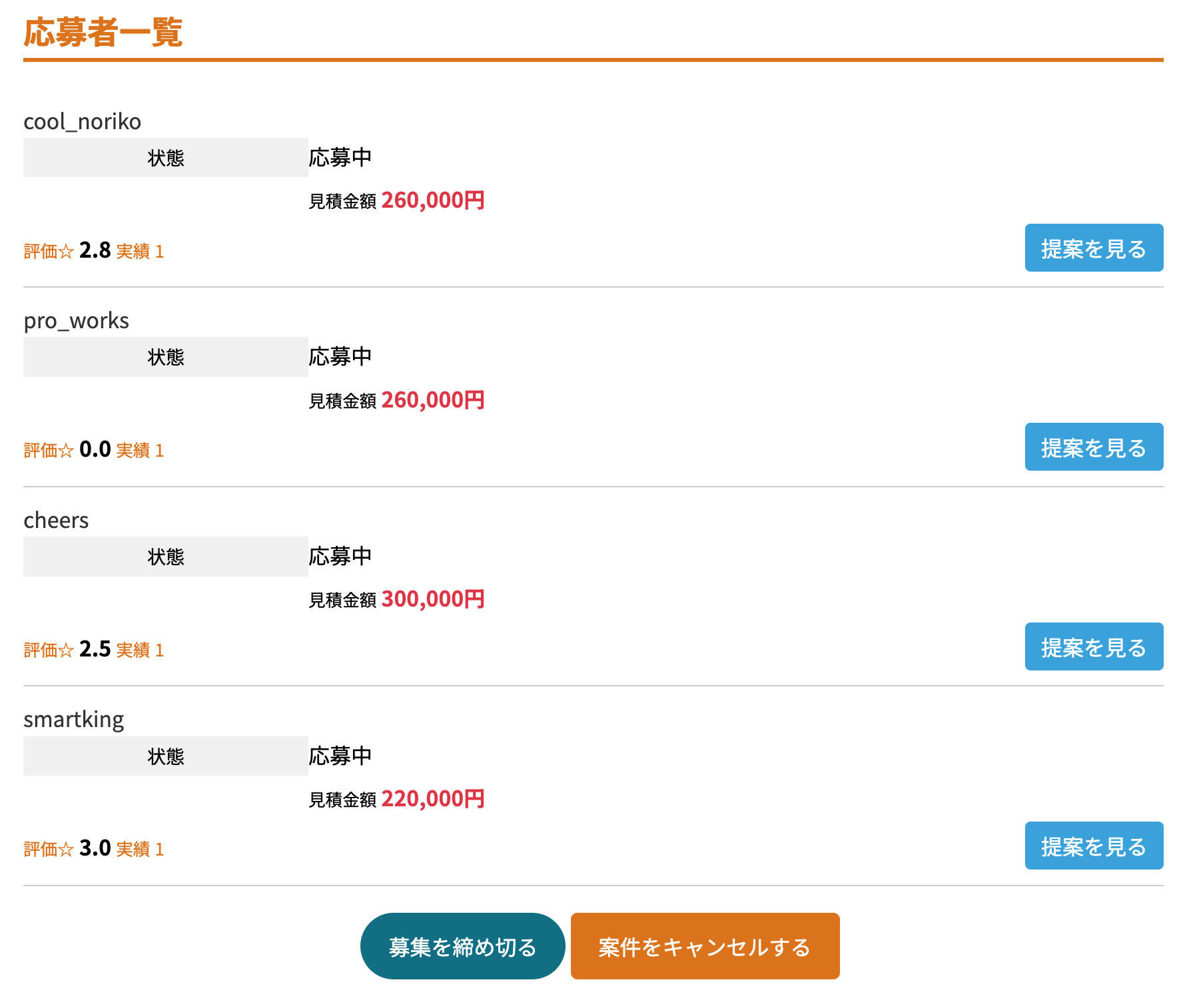Click the star icon beside rating 2.5

point(66,650)
